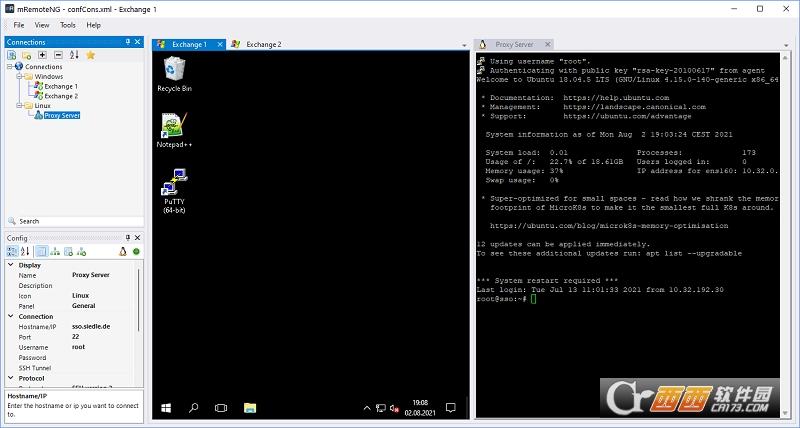Open tab list dropdown of Exchange panel
This screenshot has height=428, width=800.
point(464,45)
